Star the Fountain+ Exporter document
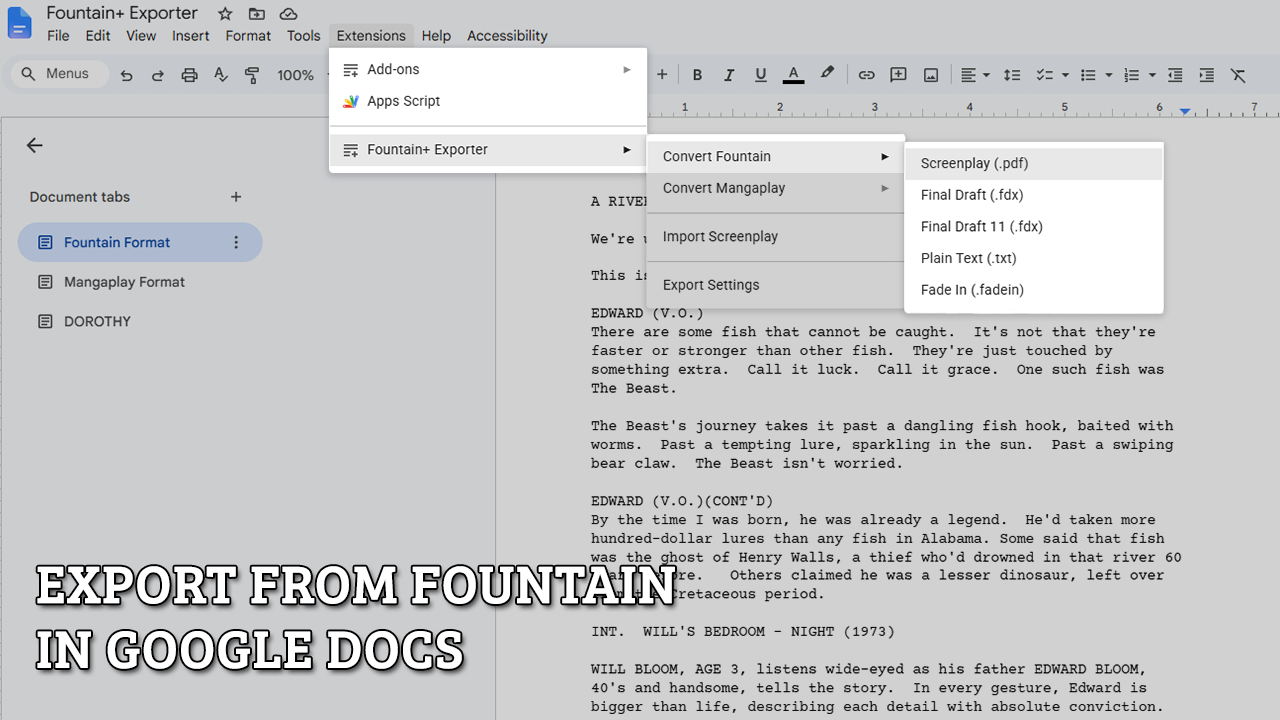 tap(225, 14)
